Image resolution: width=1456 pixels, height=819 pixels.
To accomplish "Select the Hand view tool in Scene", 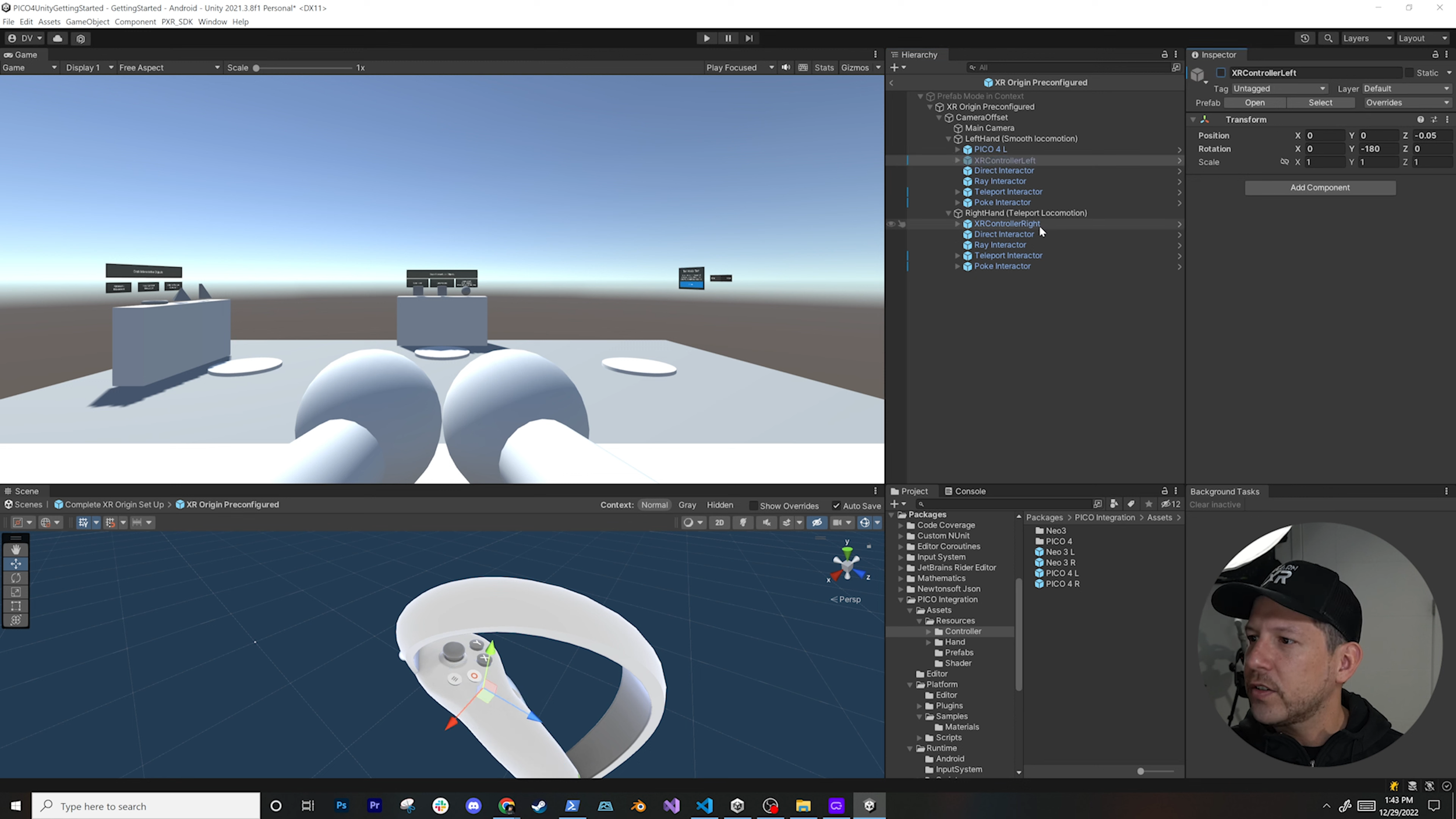I will click(16, 549).
